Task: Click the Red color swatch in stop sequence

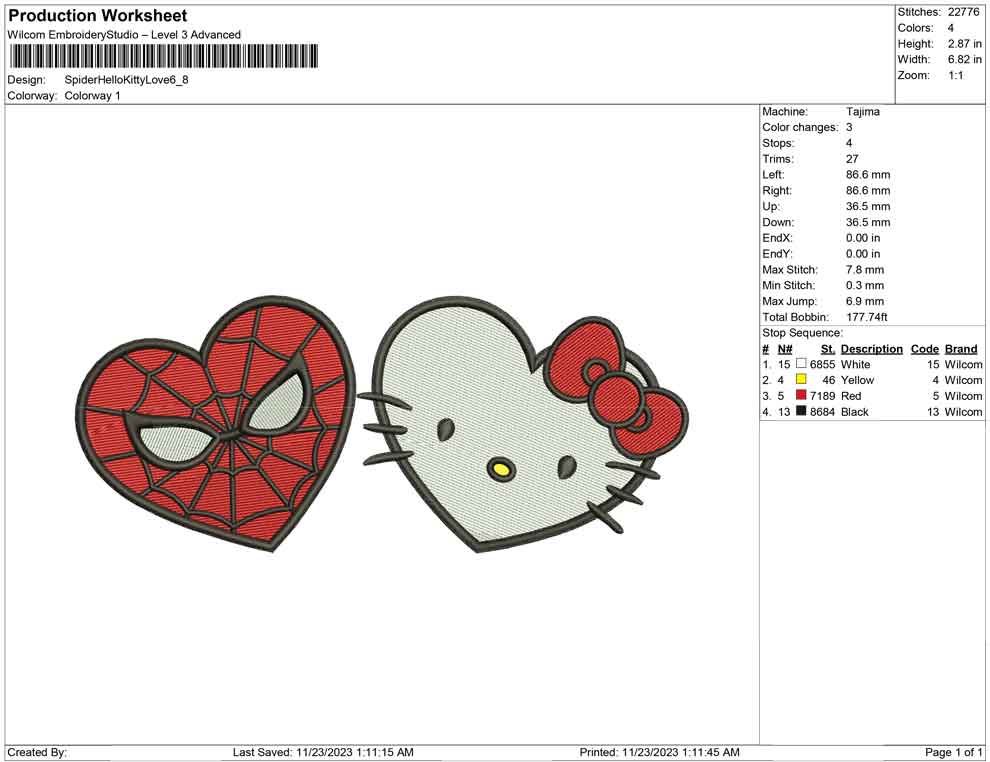Action: coord(801,395)
